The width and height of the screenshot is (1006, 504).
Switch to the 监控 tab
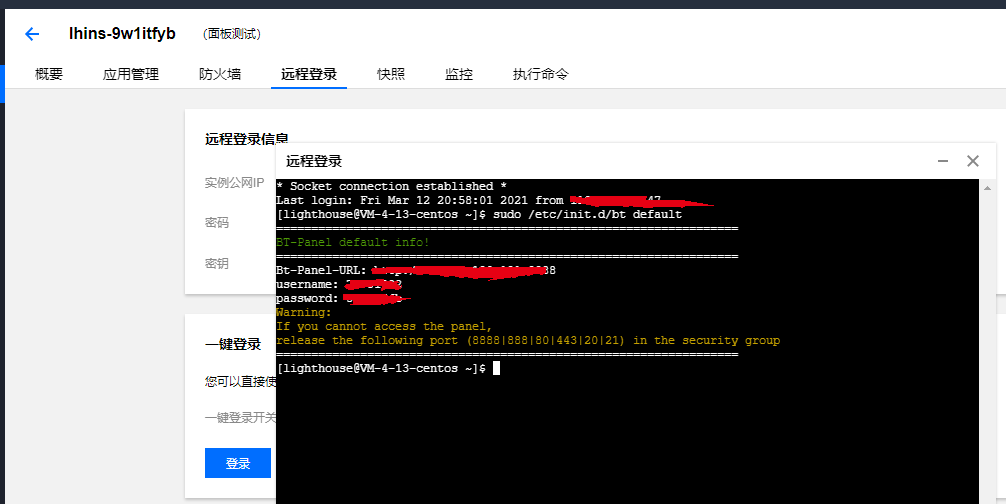pos(459,74)
